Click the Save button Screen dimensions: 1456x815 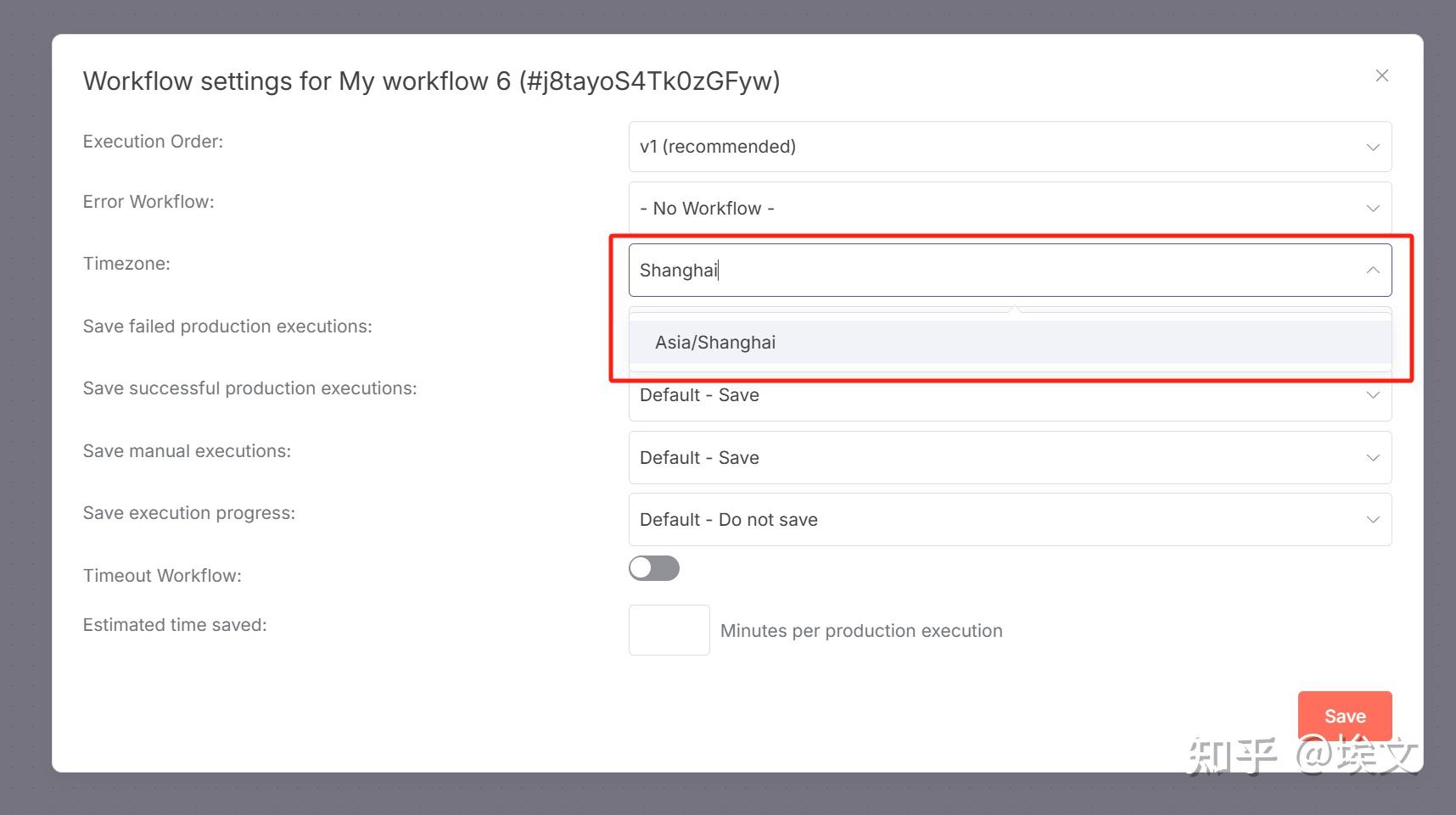(x=1344, y=717)
